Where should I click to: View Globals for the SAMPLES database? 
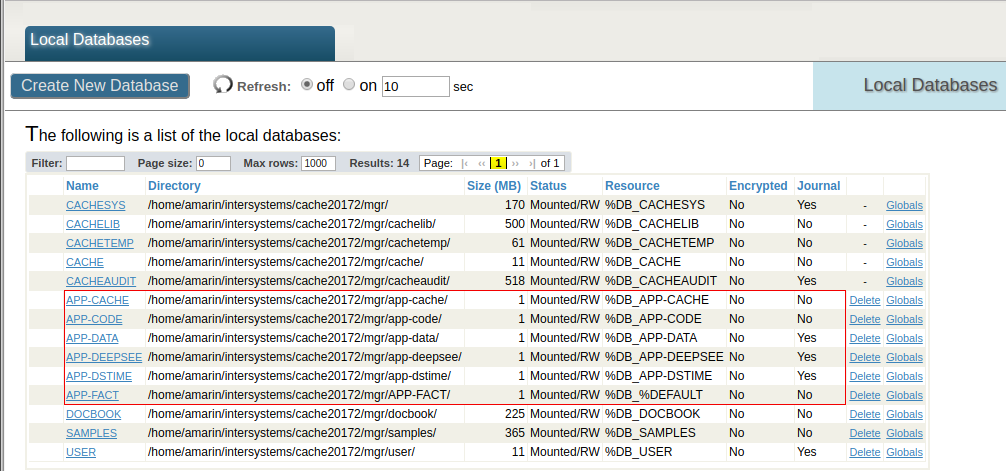coord(904,433)
